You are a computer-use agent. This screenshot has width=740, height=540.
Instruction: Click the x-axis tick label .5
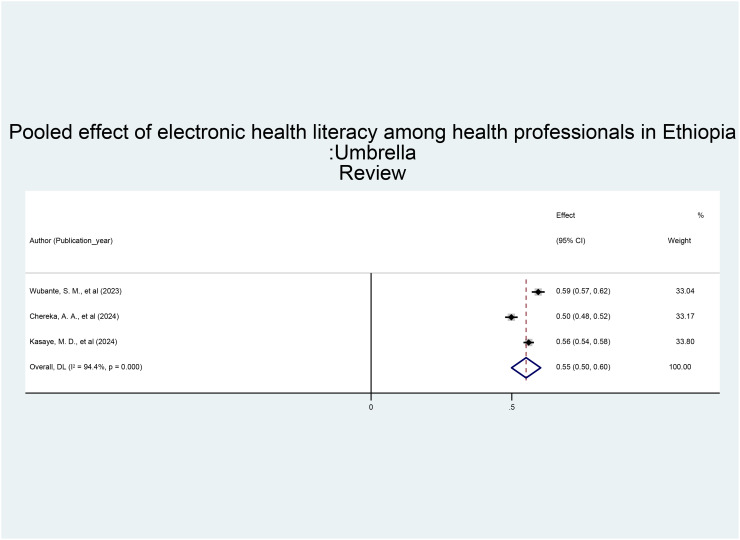(x=512, y=407)
